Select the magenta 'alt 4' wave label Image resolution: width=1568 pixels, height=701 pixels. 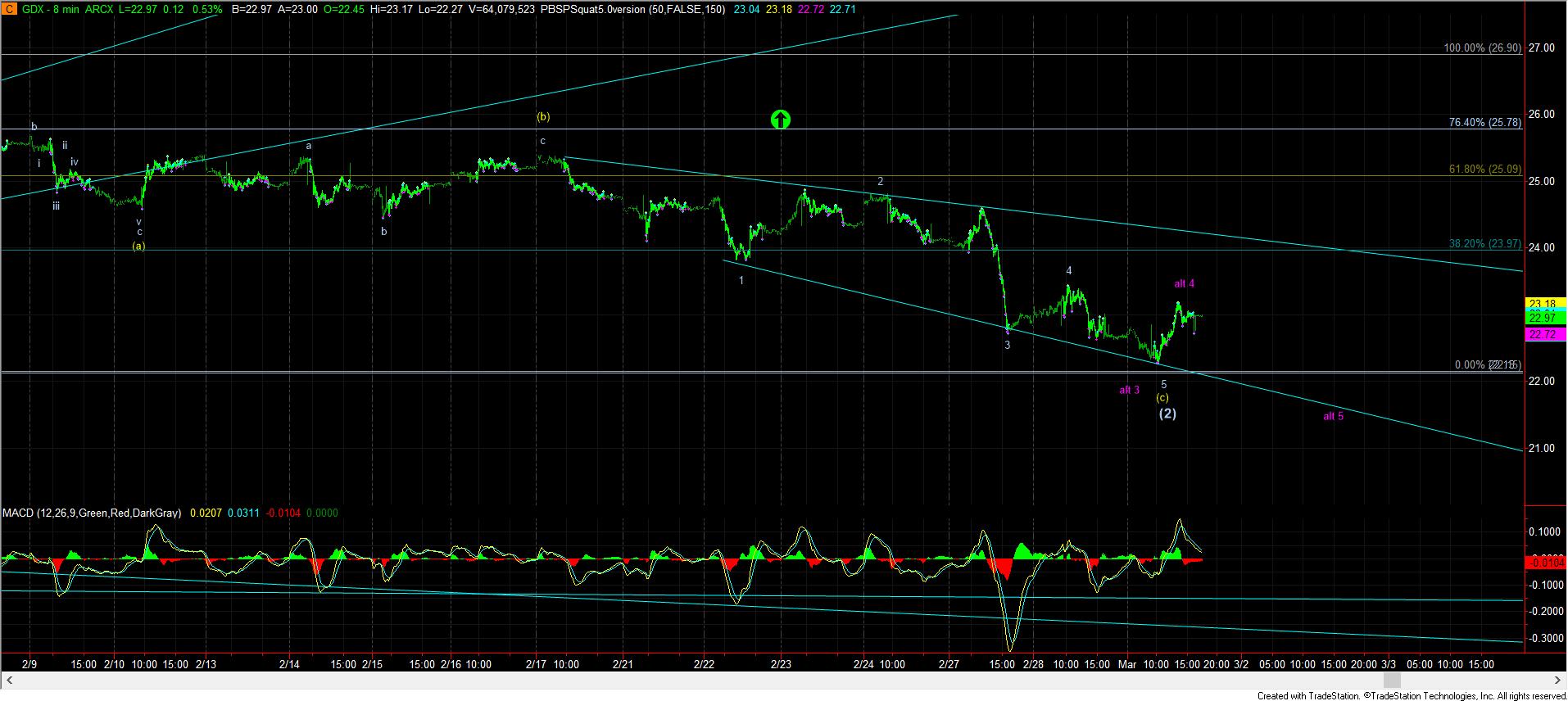(1184, 284)
